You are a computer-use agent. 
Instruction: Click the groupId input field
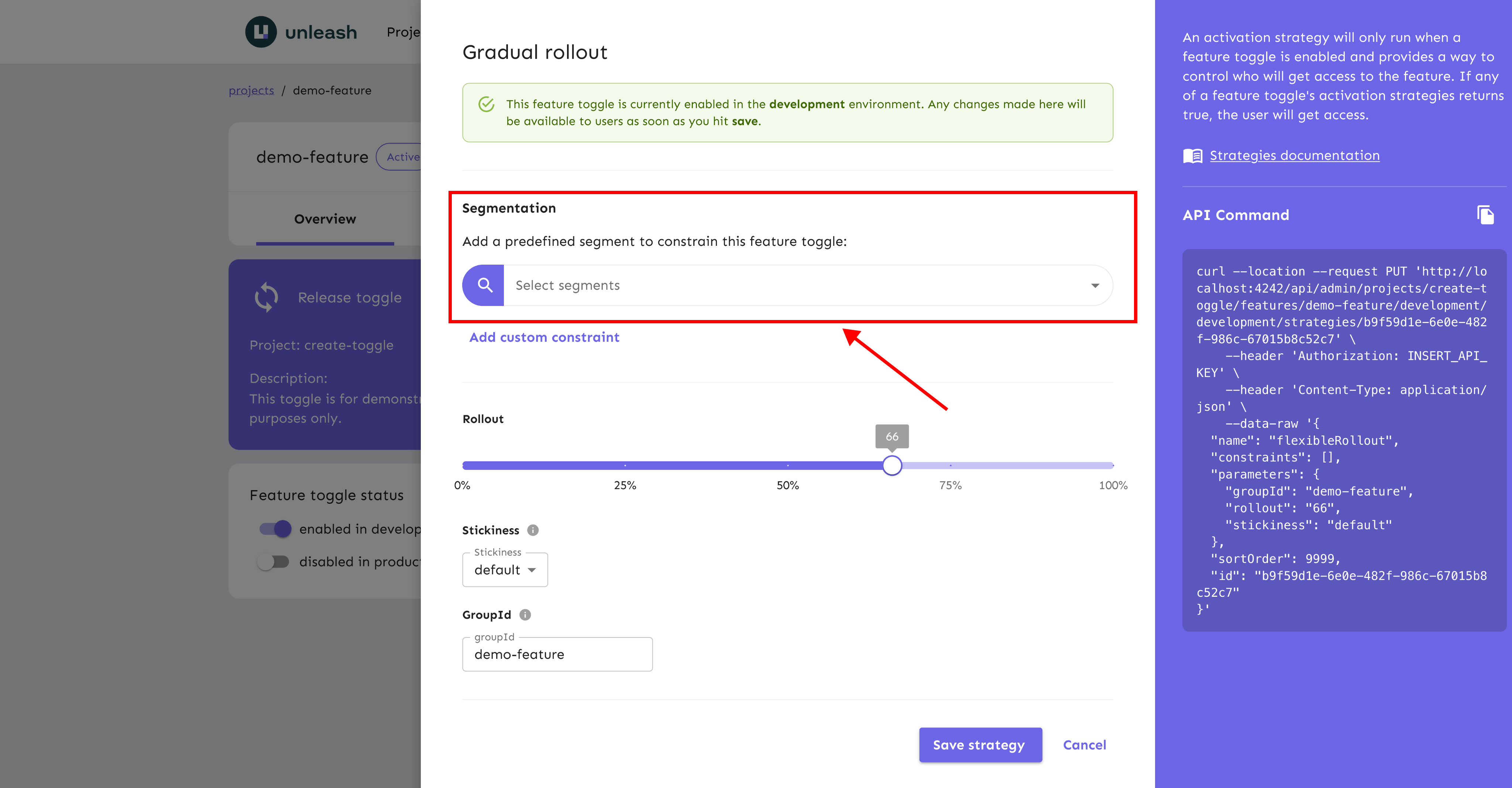coord(557,654)
